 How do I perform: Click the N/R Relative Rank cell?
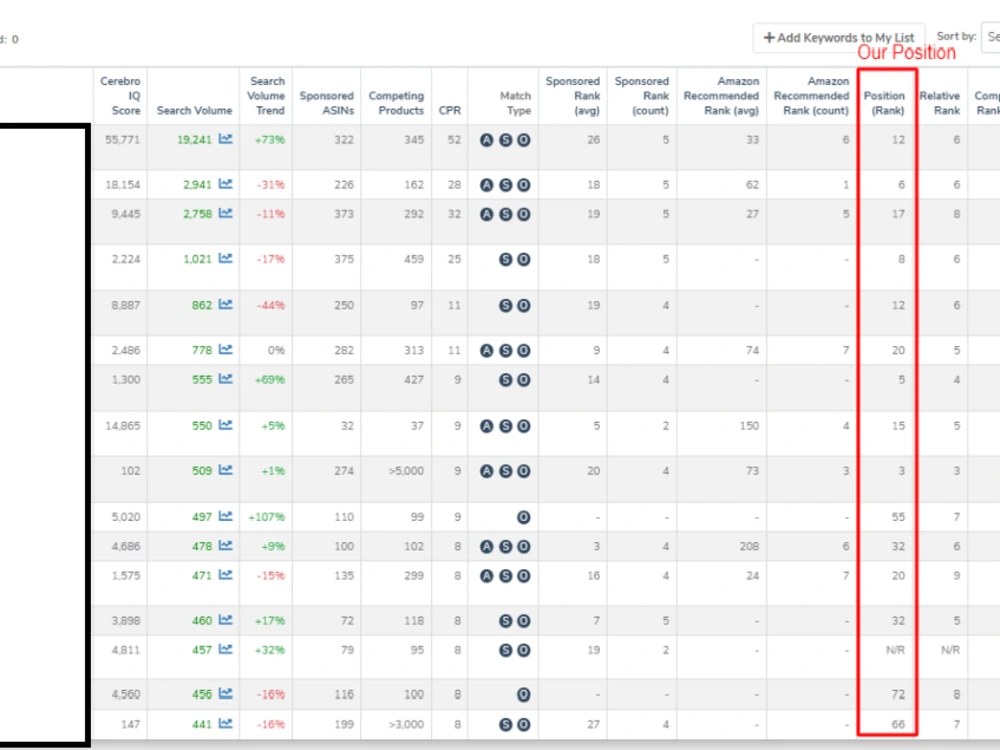pos(950,650)
